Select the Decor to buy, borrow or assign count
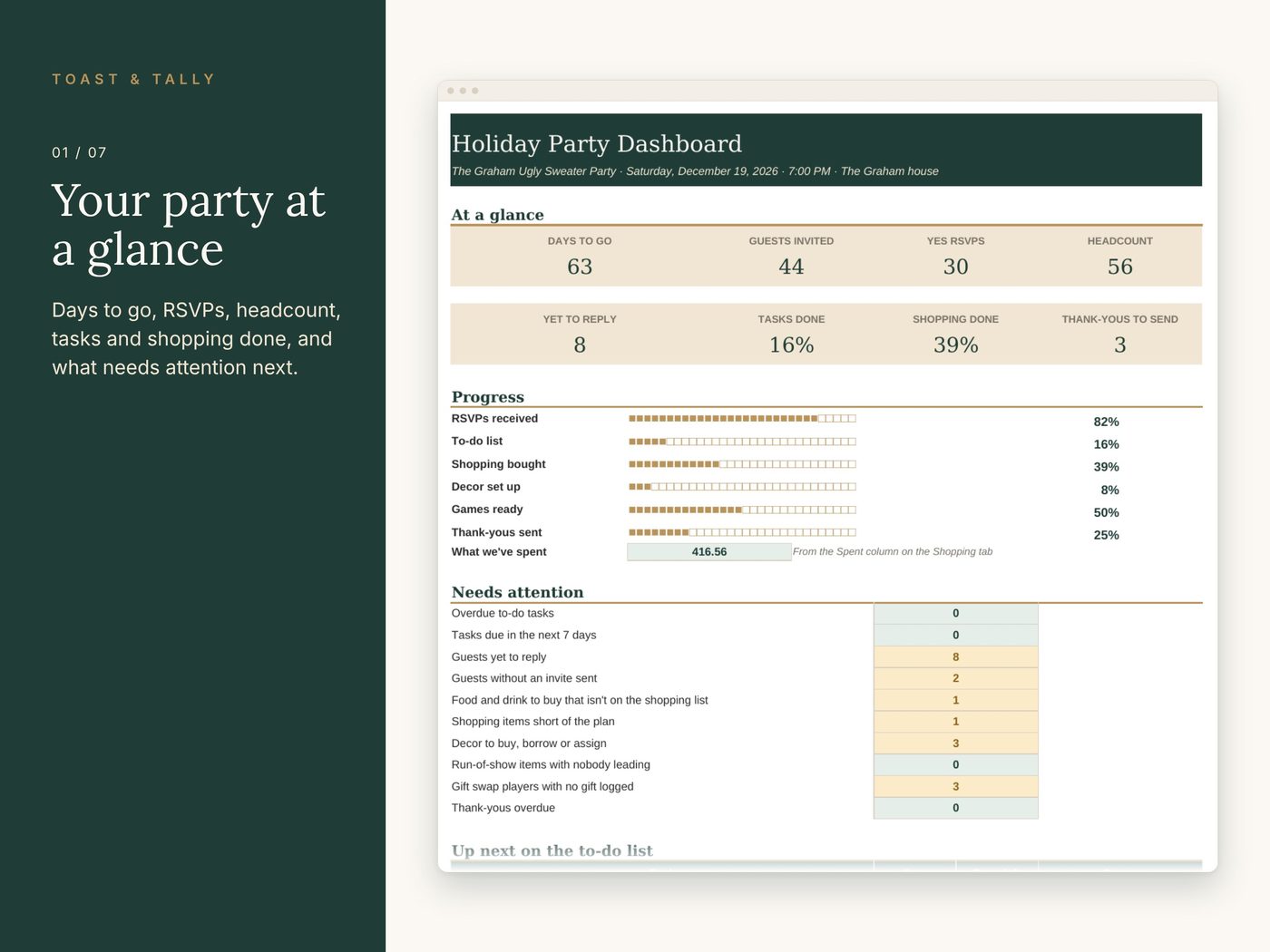This screenshot has width=1270, height=952. point(955,743)
